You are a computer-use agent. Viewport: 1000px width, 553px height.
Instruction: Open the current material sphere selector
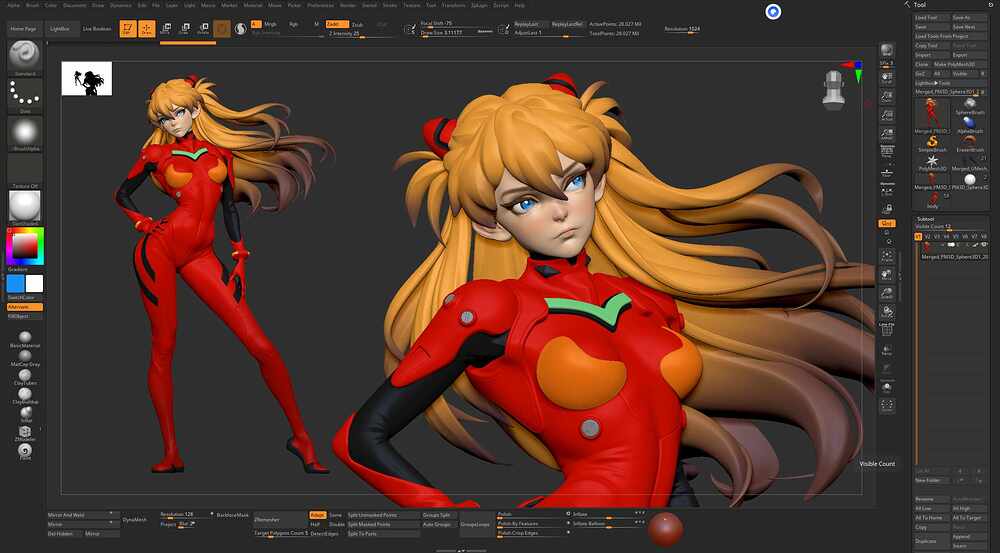pos(25,207)
